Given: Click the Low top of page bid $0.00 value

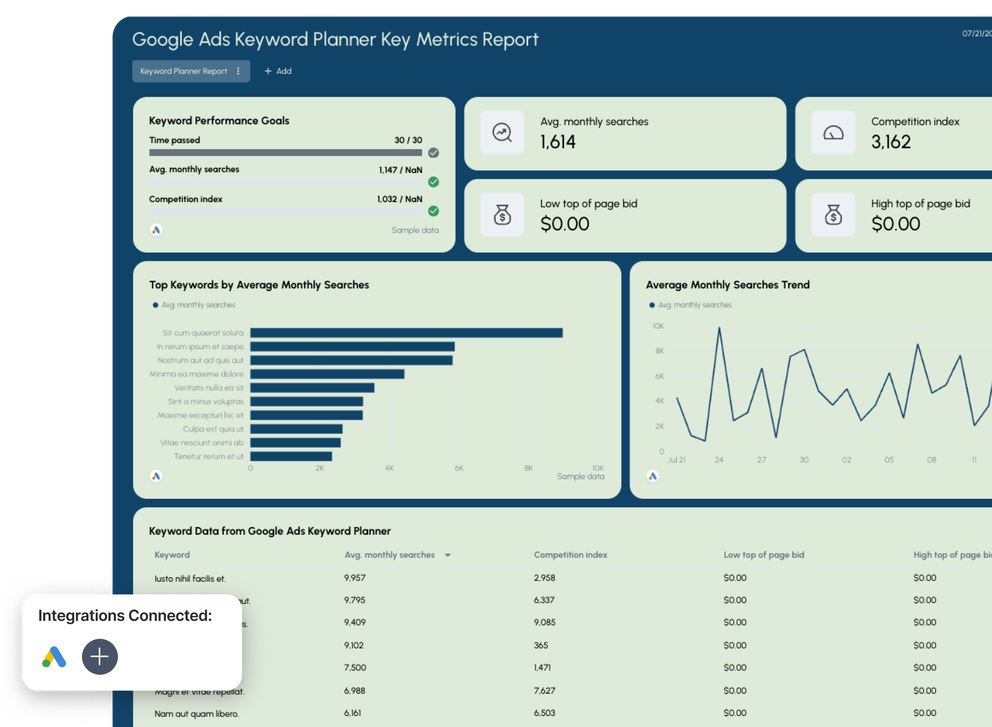Looking at the screenshot, I should click(564, 224).
